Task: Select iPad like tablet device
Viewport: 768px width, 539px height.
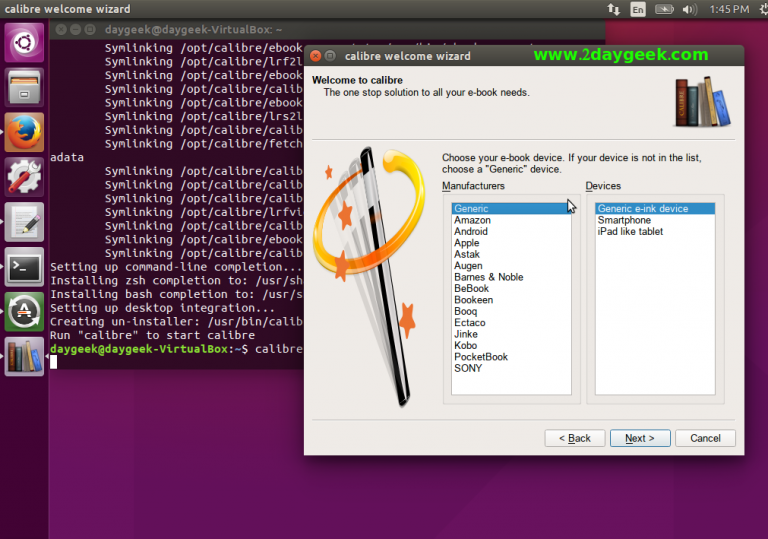Action: click(655, 231)
